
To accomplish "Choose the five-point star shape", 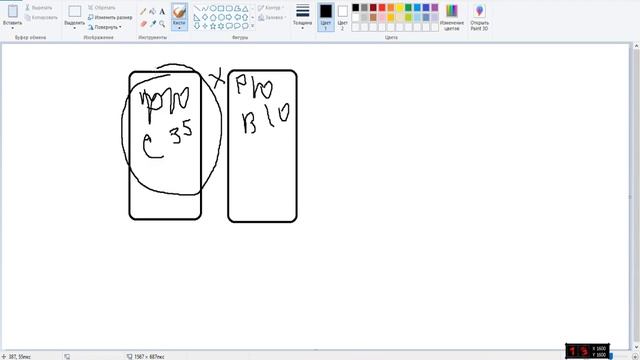I will pos(213,26).
